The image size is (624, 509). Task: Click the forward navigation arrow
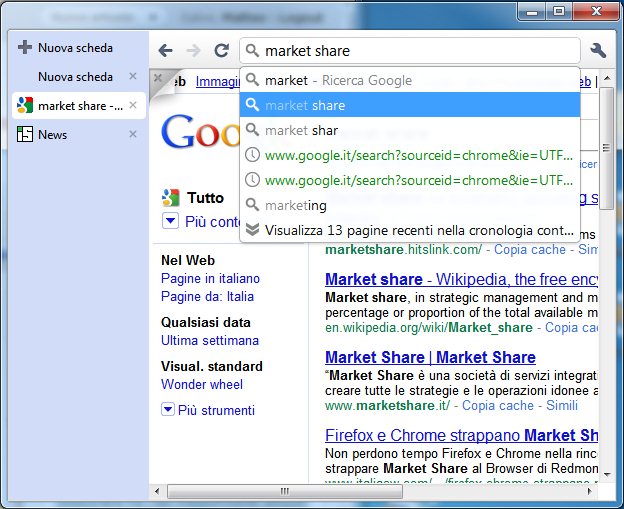[193, 51]
